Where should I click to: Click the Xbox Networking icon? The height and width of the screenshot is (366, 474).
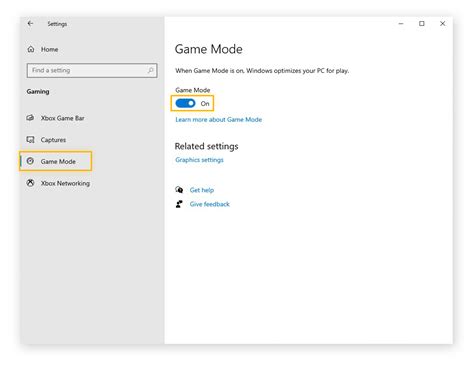point(30,183)
